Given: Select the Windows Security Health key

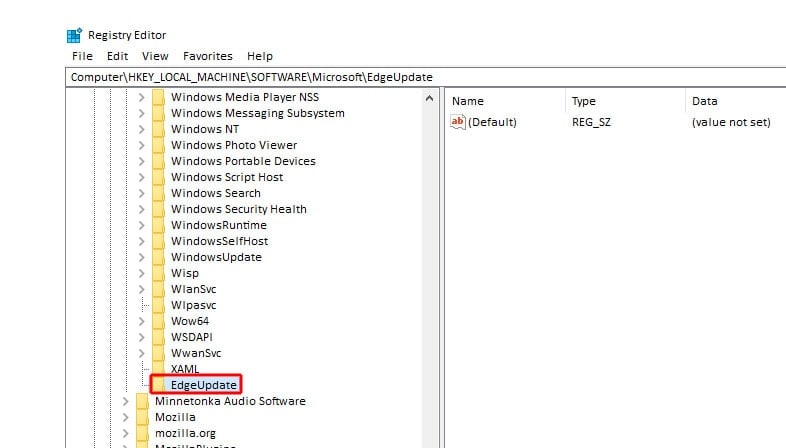Looking at the screenshot, I should coord(239,209).
